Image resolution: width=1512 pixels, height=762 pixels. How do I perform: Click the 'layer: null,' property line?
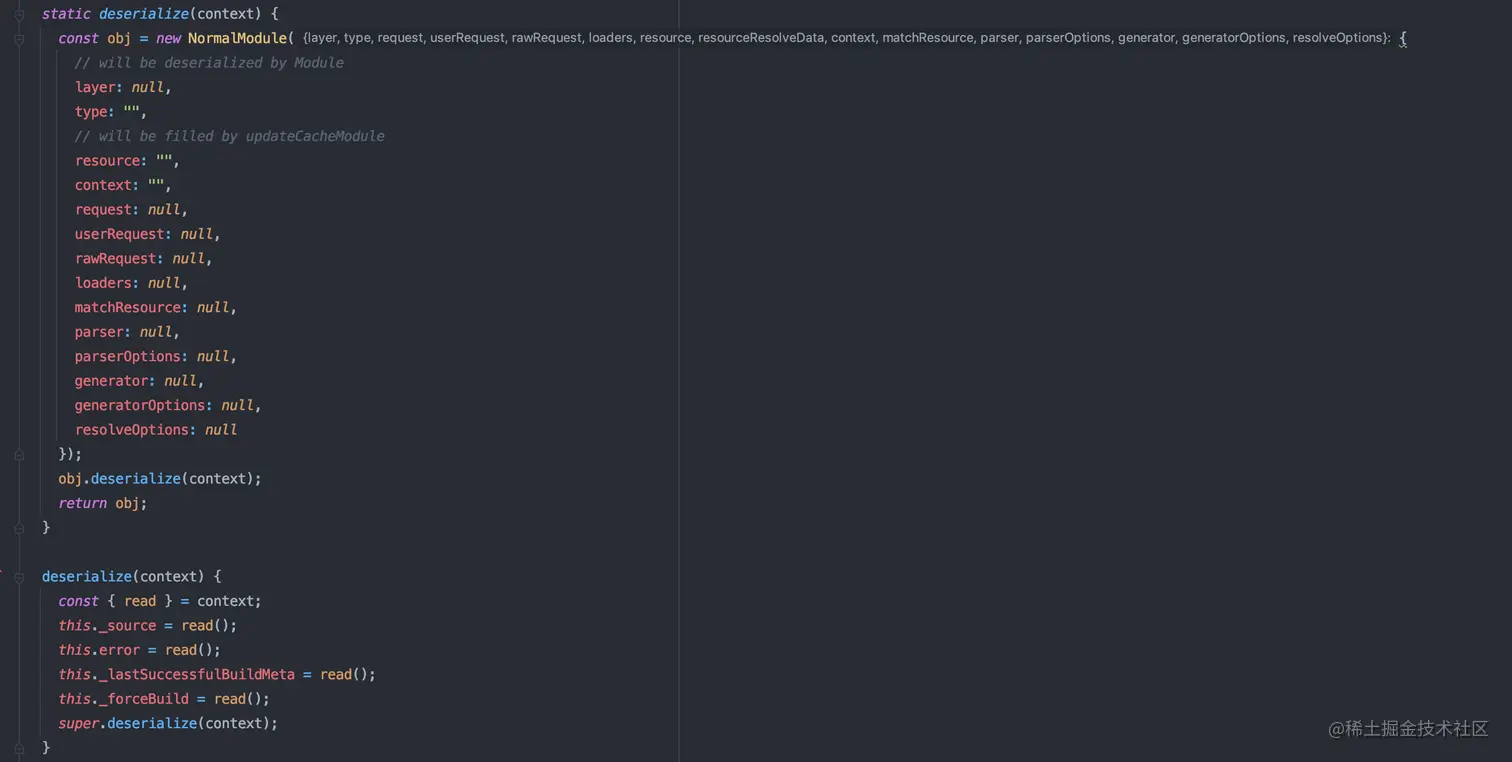click(123, 87)
